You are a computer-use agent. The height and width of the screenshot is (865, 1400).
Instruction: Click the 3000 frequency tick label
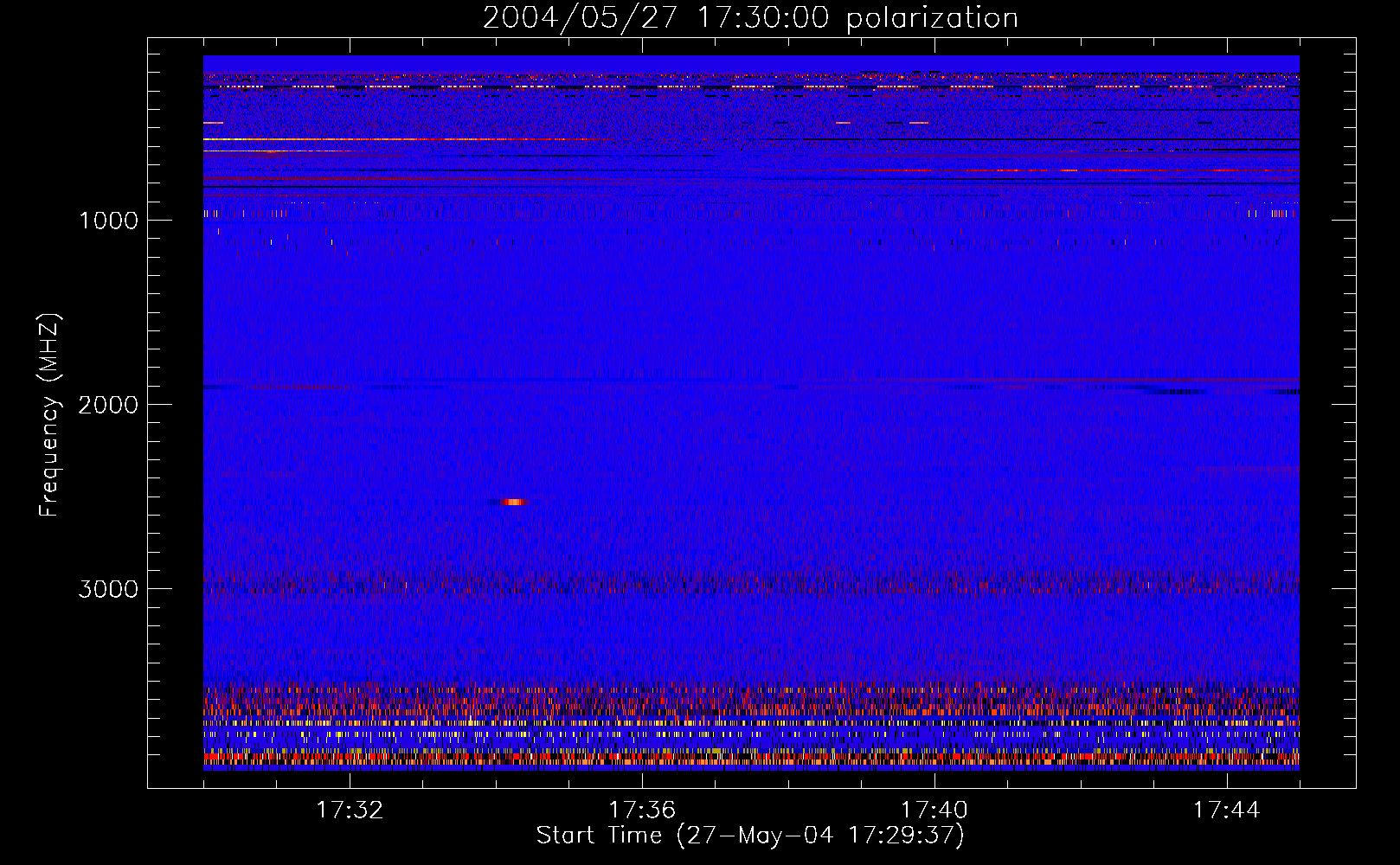(108, 589)
